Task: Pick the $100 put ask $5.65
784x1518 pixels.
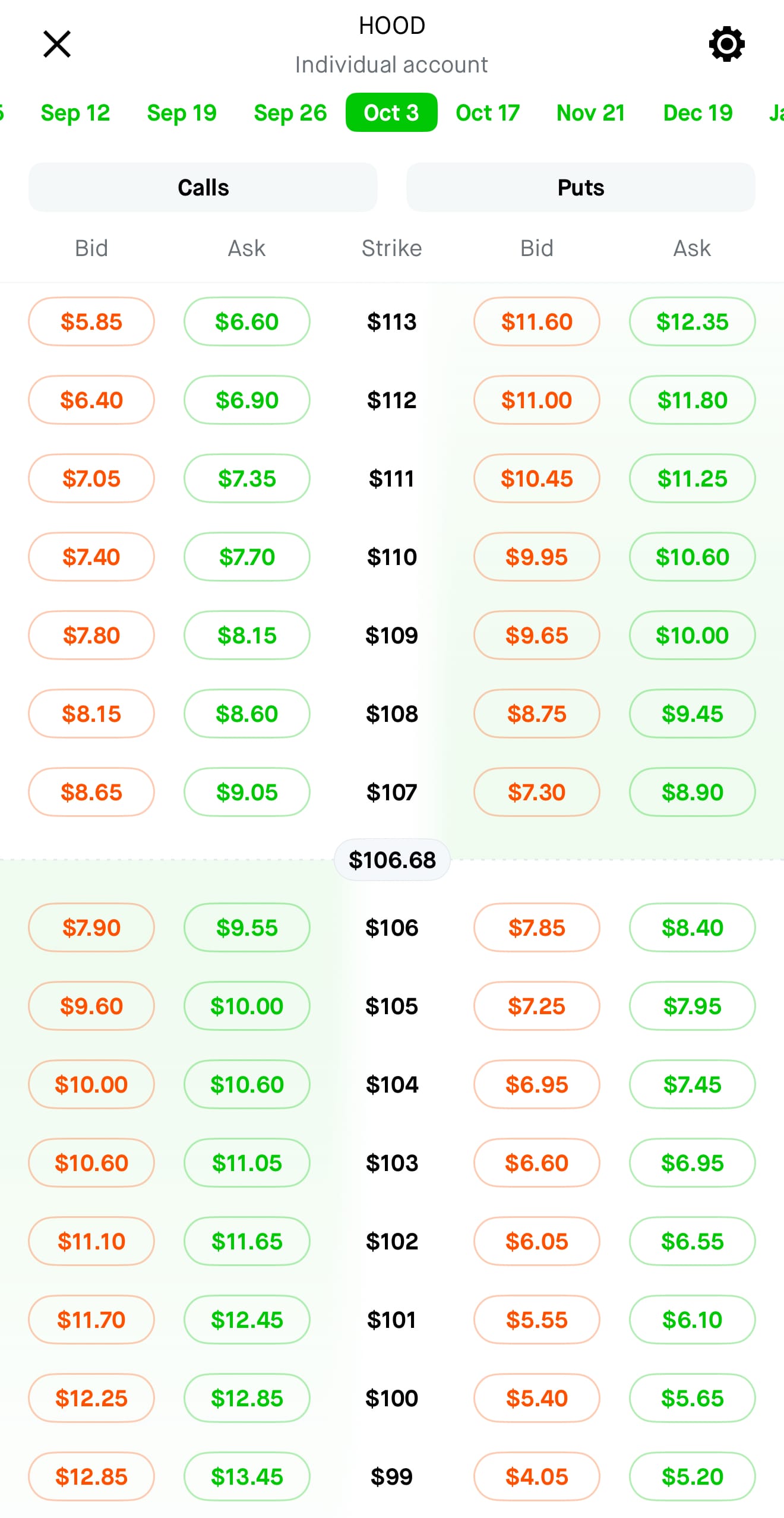Action: pyautogui.click(x=693, y=1398)
